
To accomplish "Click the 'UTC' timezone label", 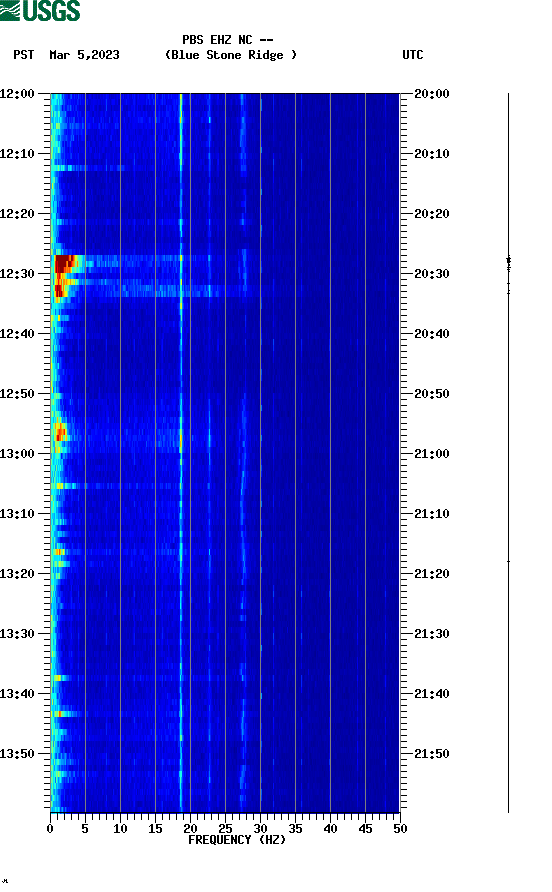I will click(x=413, y=55).
